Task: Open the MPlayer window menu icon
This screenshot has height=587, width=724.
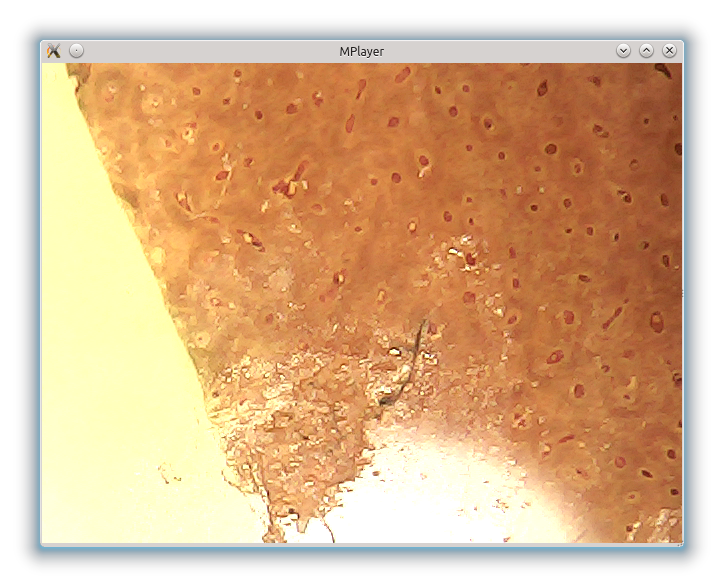Action: tap(54, 51)
